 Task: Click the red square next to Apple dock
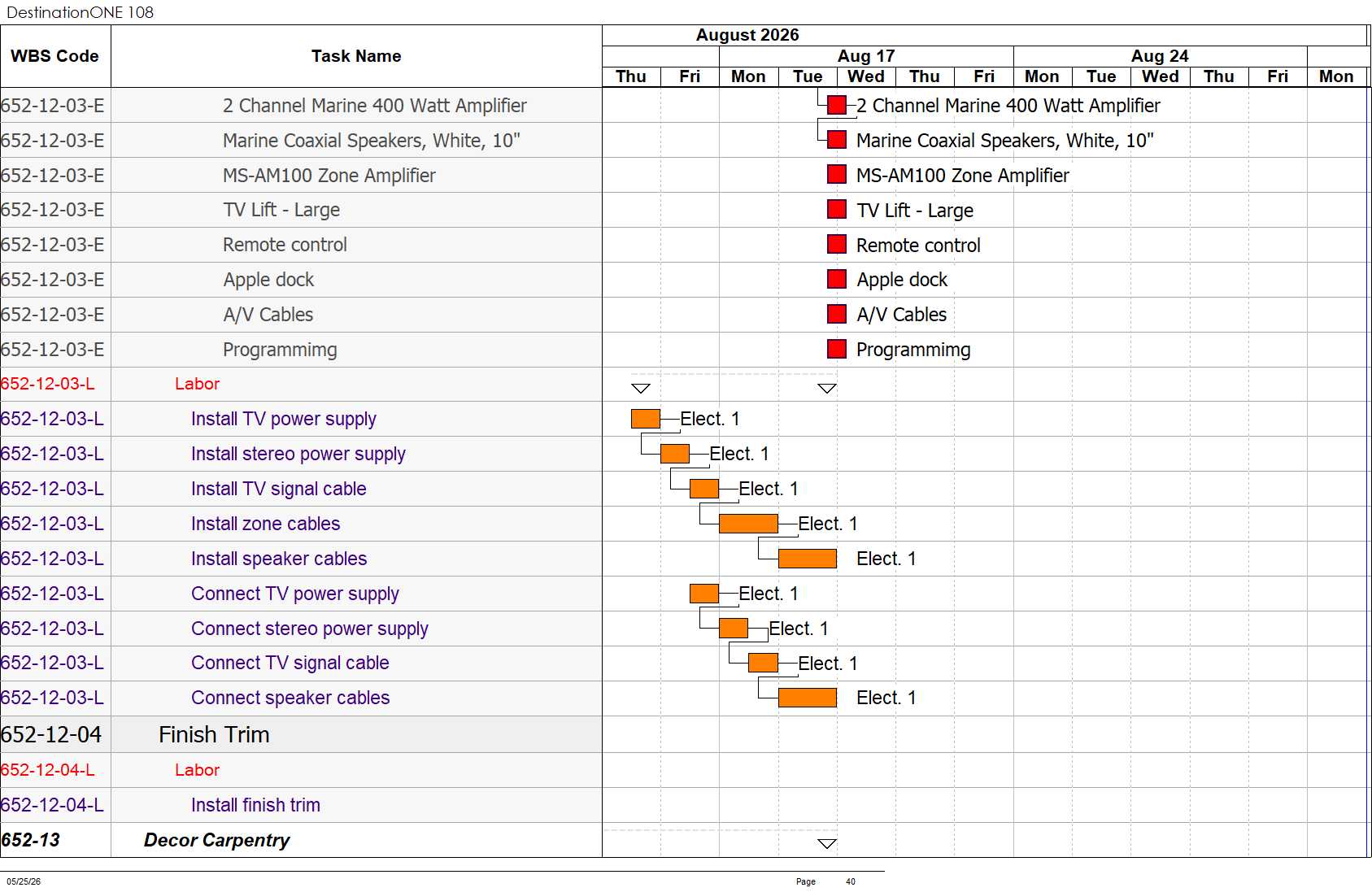(x=837, y=280)
